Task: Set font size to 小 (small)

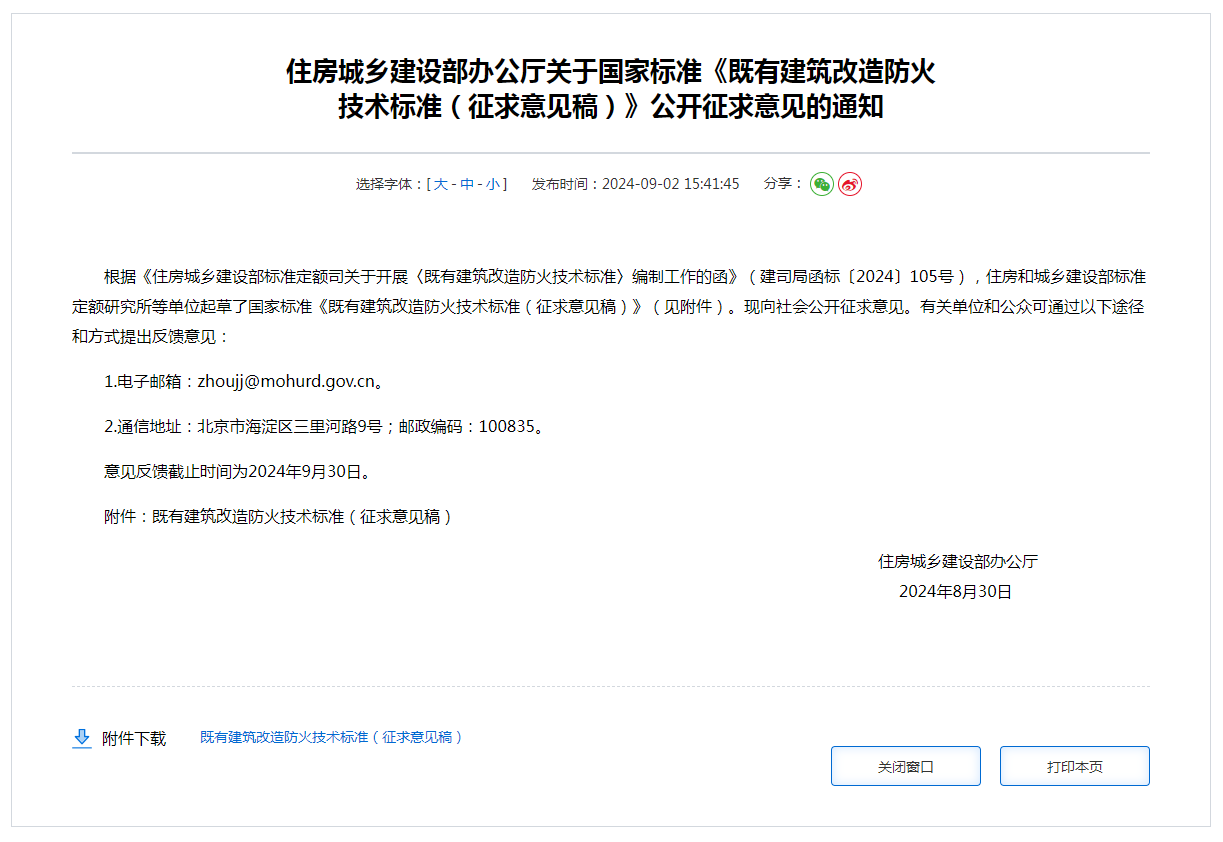Action: coord(493,184)
